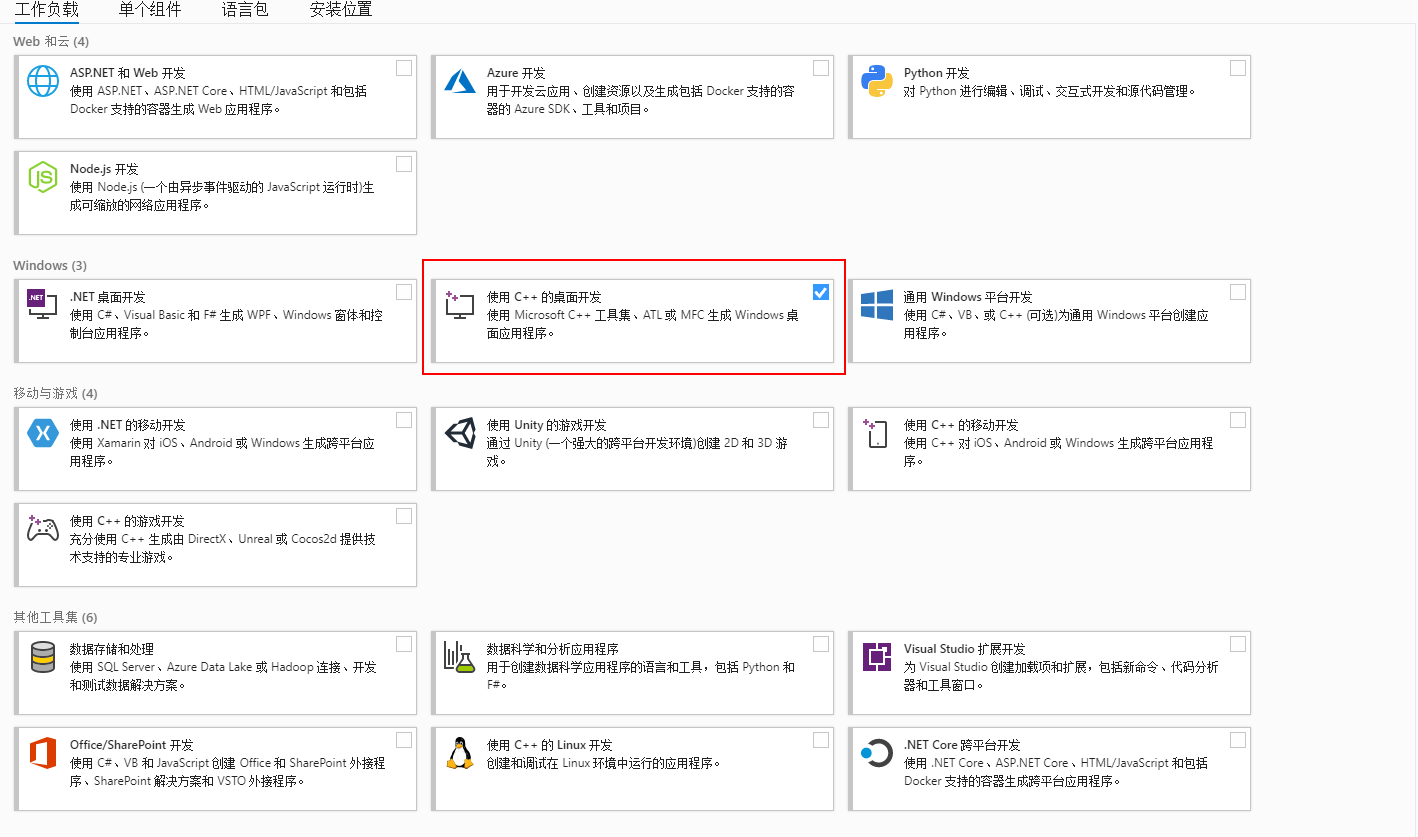Click the ASP.NET globe icon
This screenshot has width=1418, height=837.
[43, 81]
